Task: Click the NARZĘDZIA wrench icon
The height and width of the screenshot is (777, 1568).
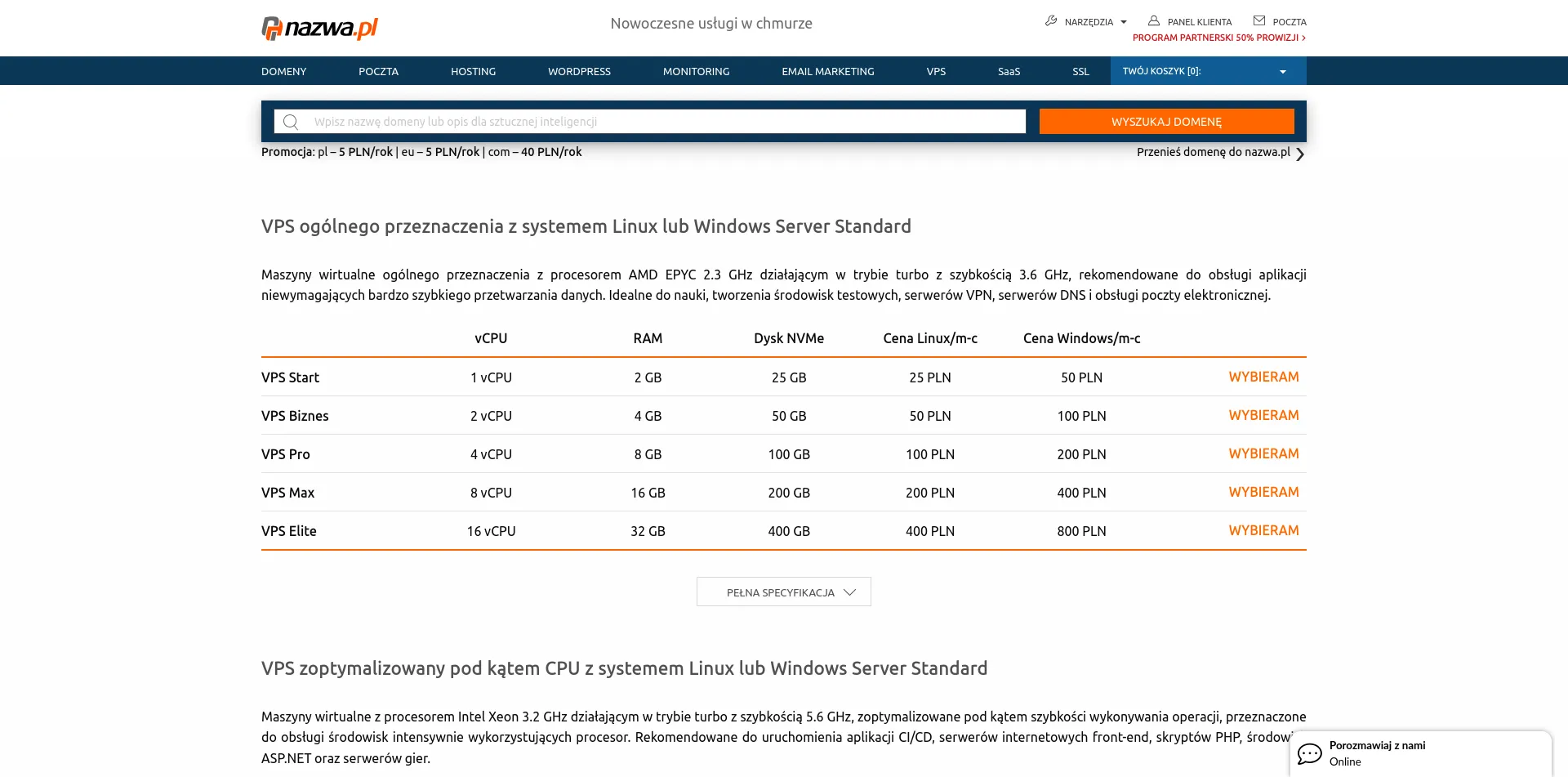Action: click(x=1050, y=21)
